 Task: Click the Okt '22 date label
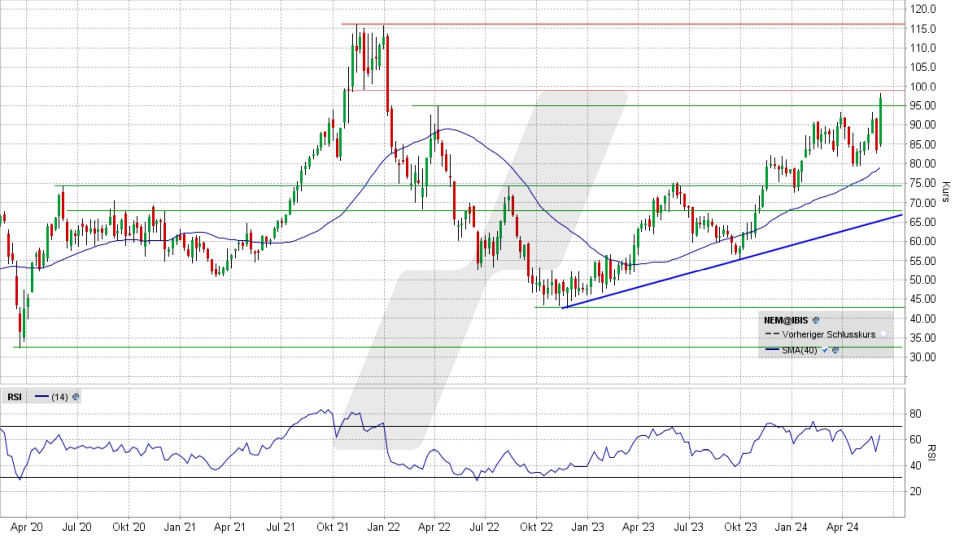tap(536, 527)
